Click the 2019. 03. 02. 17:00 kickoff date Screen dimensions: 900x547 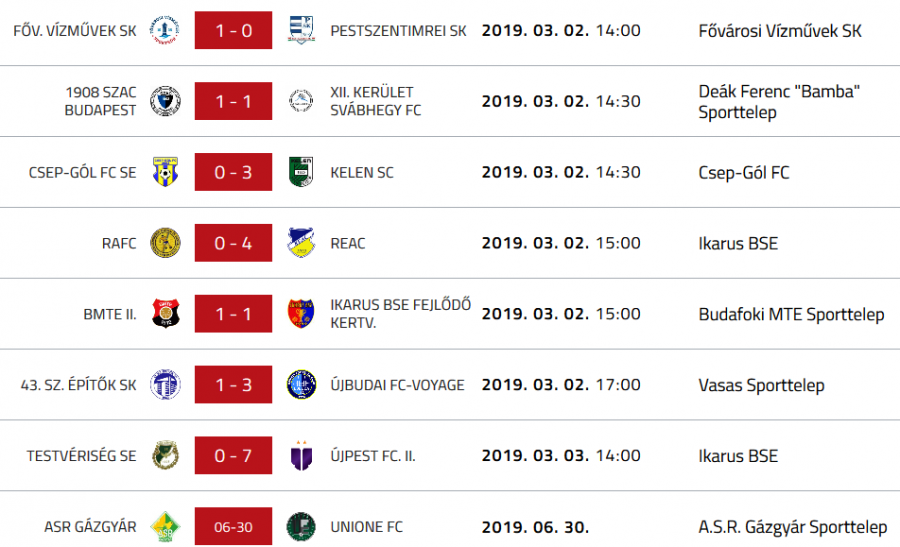(x=561, y=385)
